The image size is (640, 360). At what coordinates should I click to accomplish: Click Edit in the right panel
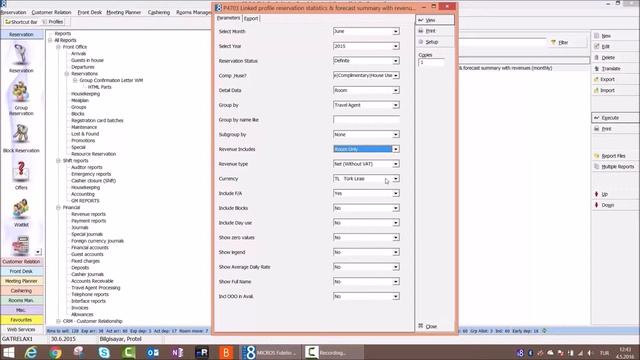[x=615, y=47]
